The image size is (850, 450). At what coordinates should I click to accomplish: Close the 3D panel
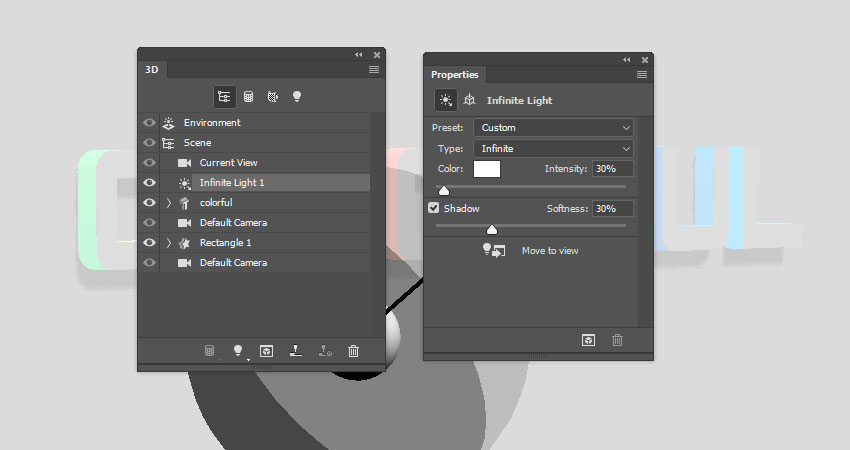point(377,55)
